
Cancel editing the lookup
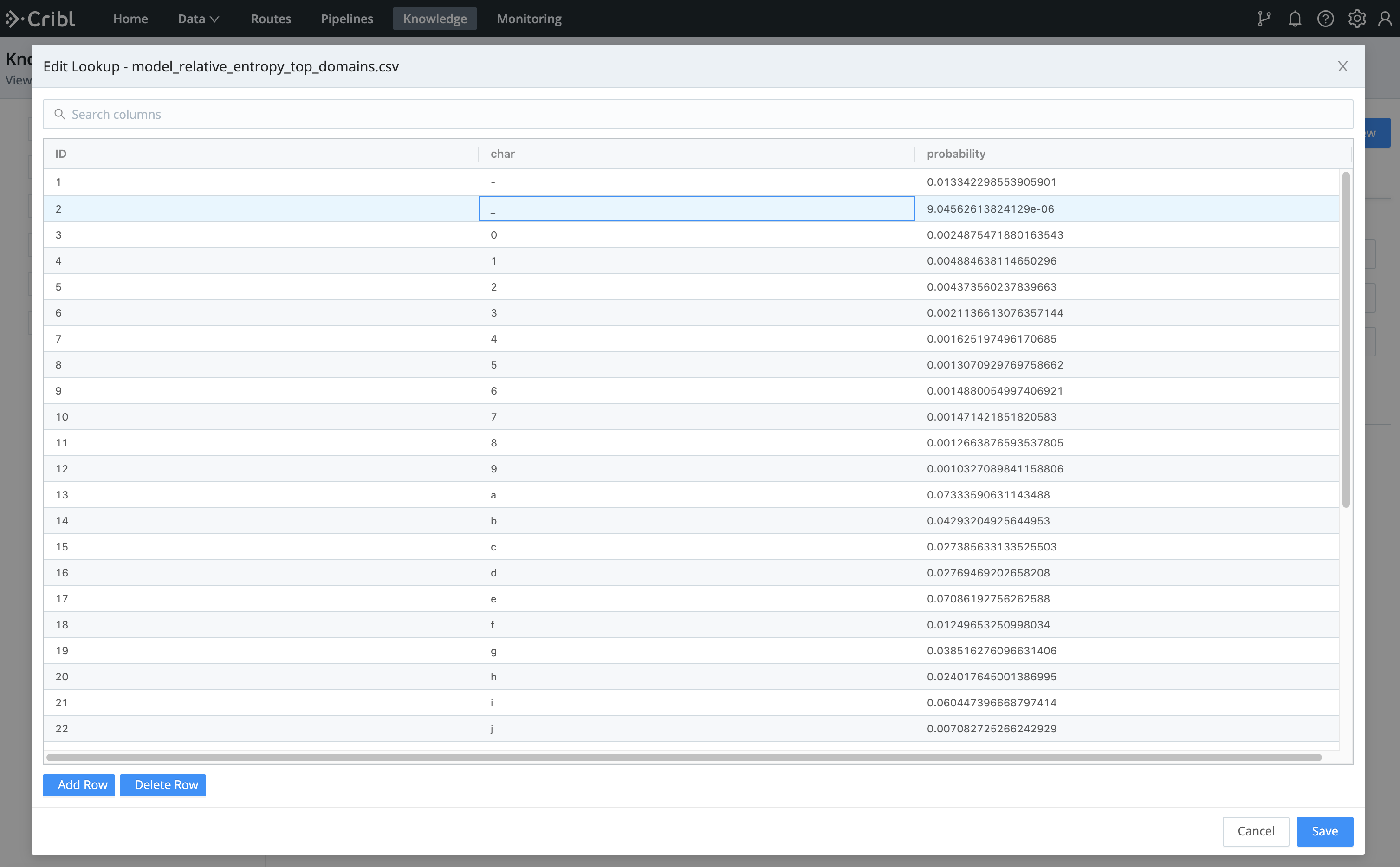1256,831
